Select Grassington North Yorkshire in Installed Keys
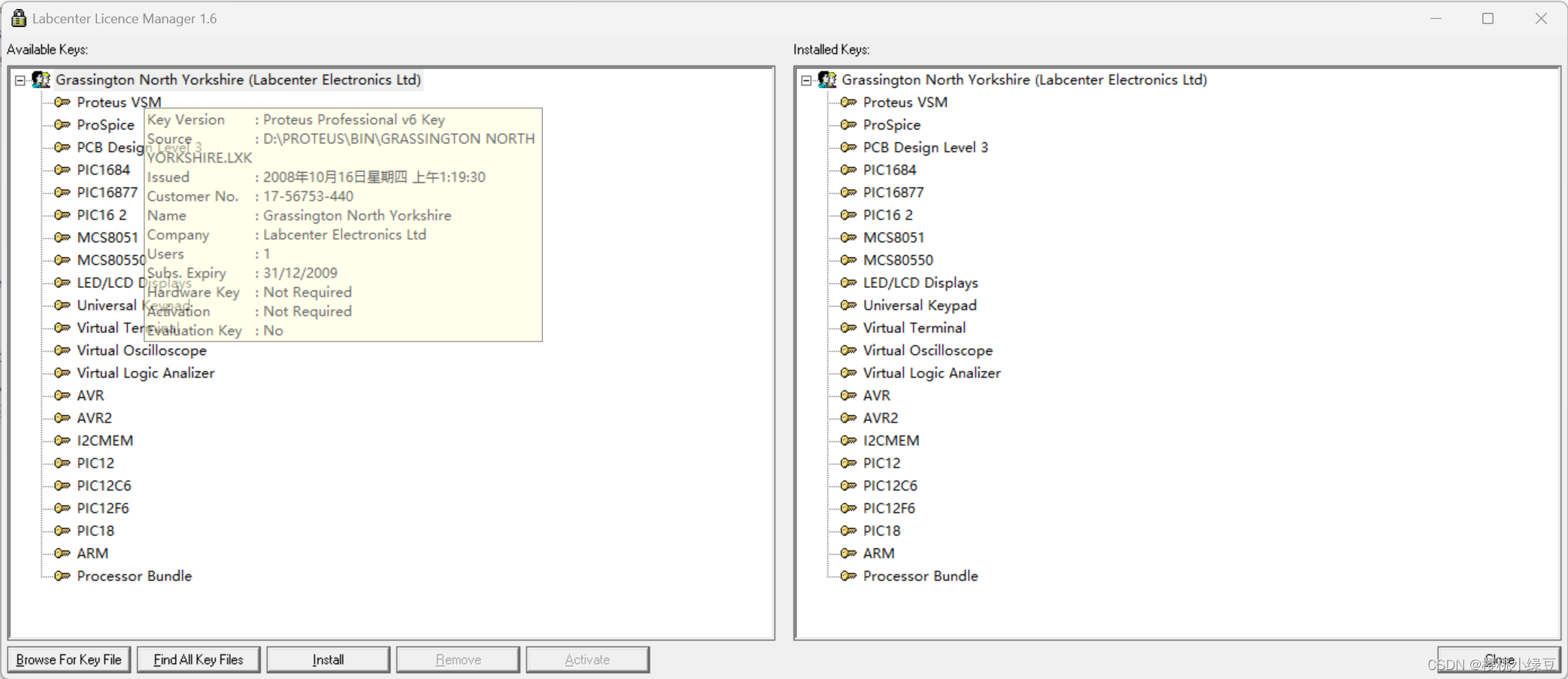The image size is (1568, 679). pos(1024,80)
